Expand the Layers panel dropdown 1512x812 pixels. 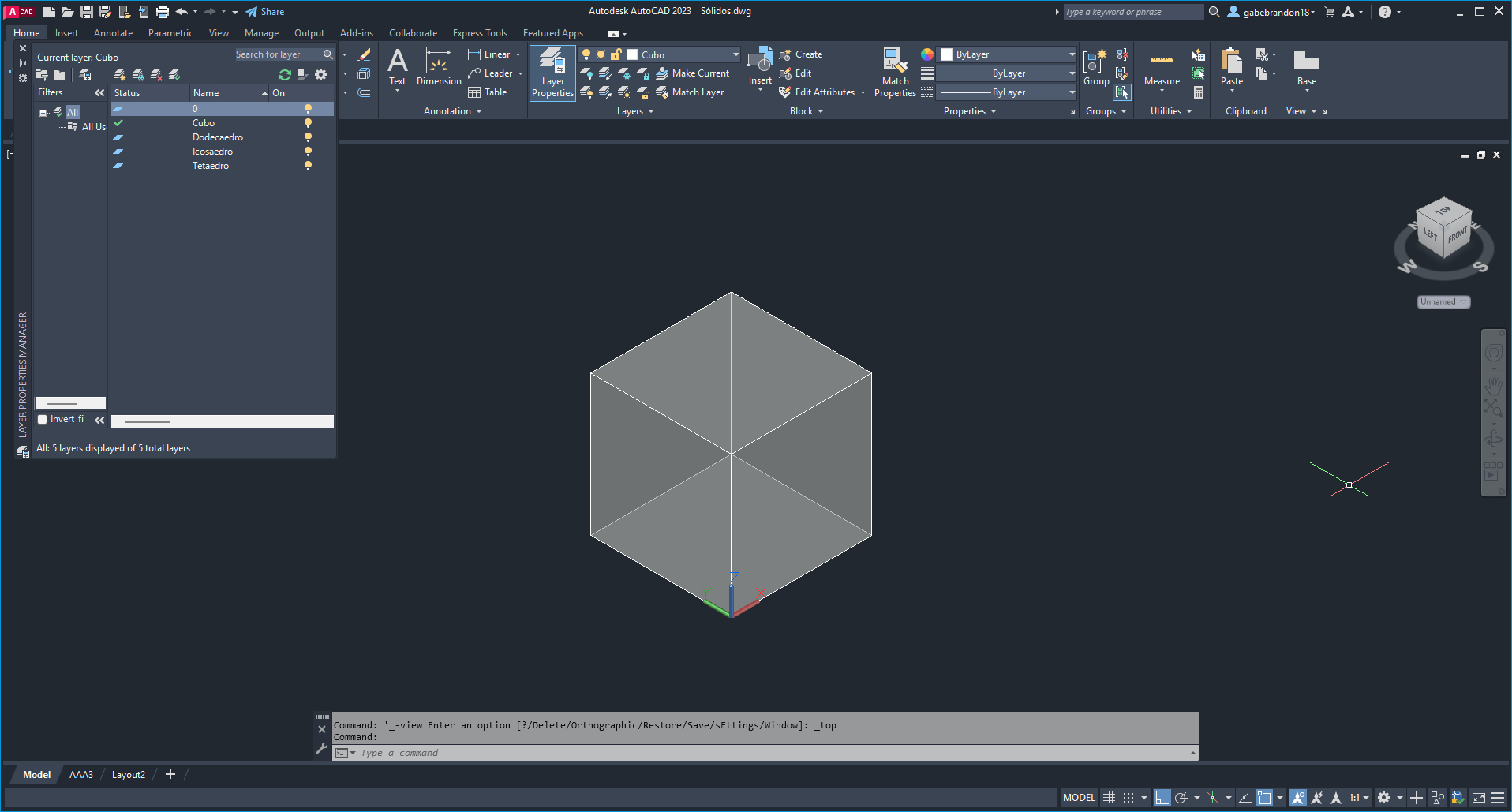click(x=635, y=111)
